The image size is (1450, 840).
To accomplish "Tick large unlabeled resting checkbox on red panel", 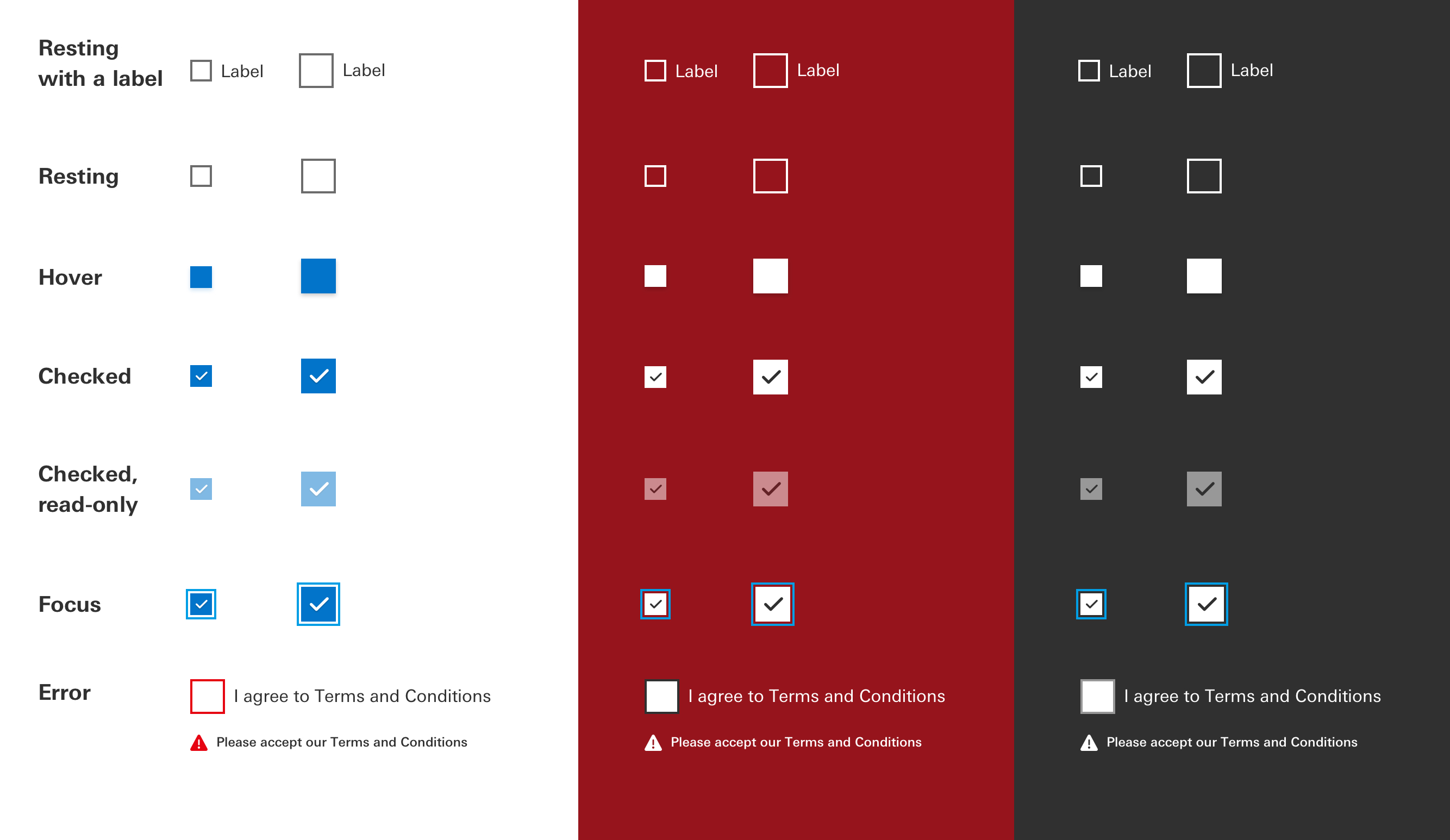I will tap(771, 176).
